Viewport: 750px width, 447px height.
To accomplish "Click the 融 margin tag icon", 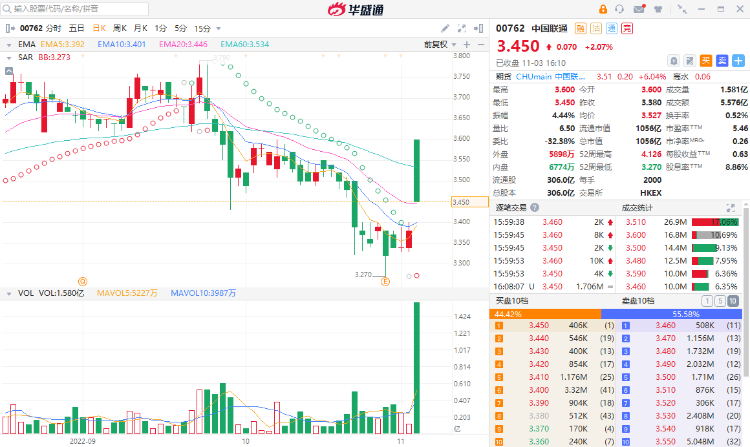I will click(x=580, y=28).
